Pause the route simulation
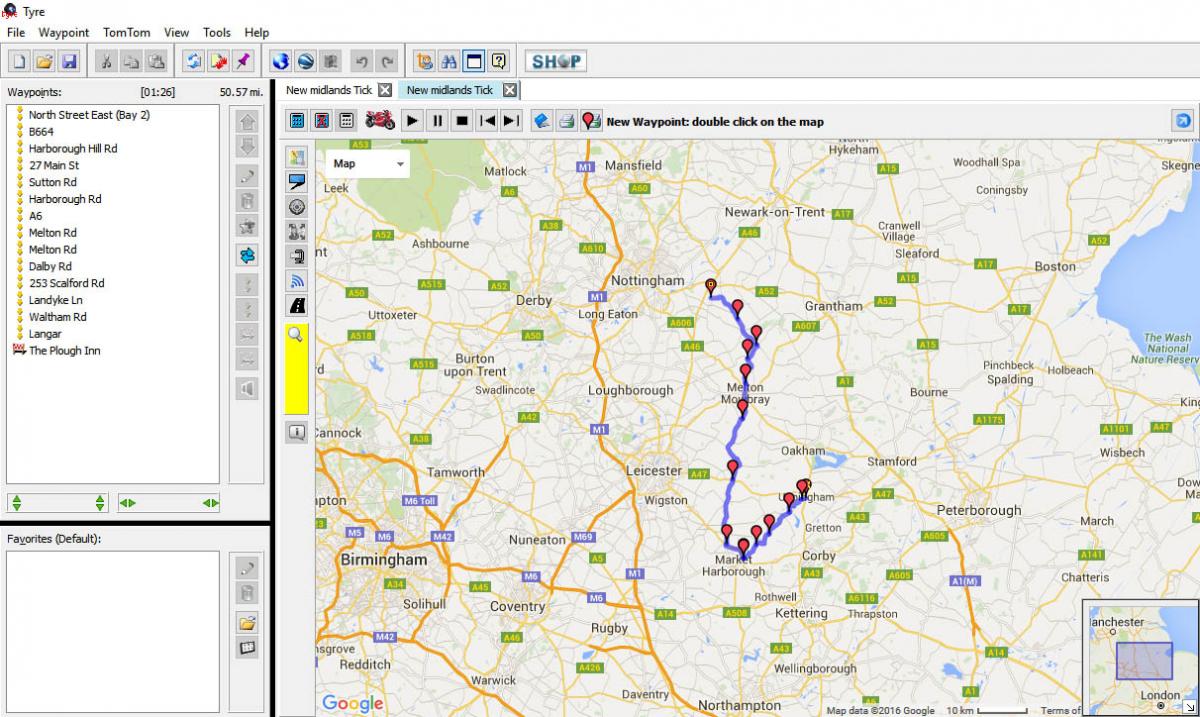 [437, 121]
